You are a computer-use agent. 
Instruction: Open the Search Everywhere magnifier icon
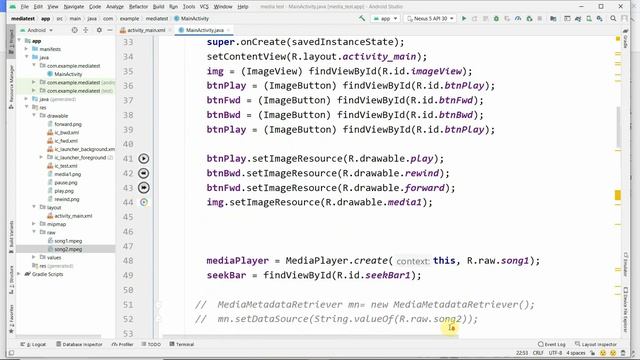[x=613, y=18]
